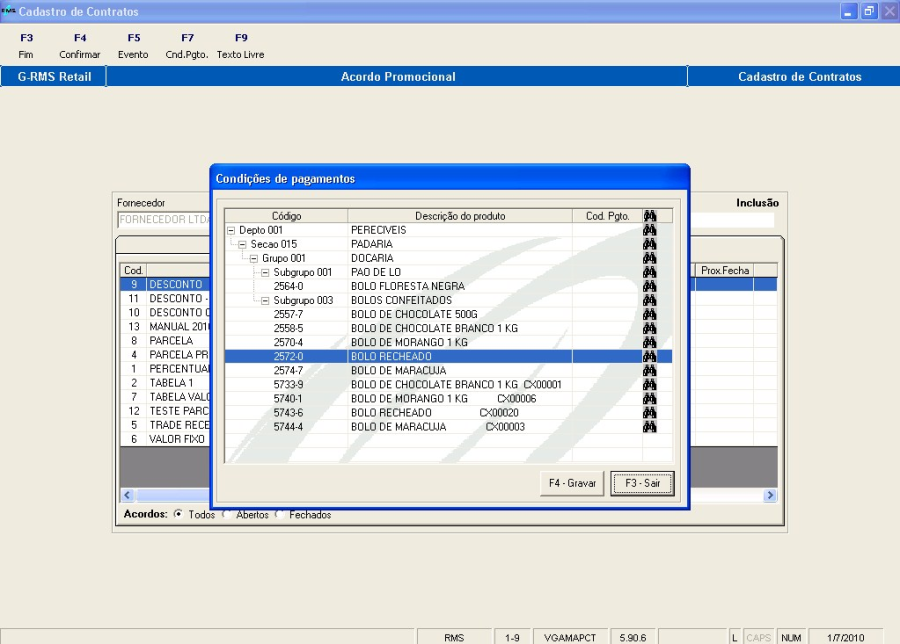The height and width of the screenshot is (644, 900).
Task: Click right arrow of horizontal scrollbar
Action: [770, 495]
